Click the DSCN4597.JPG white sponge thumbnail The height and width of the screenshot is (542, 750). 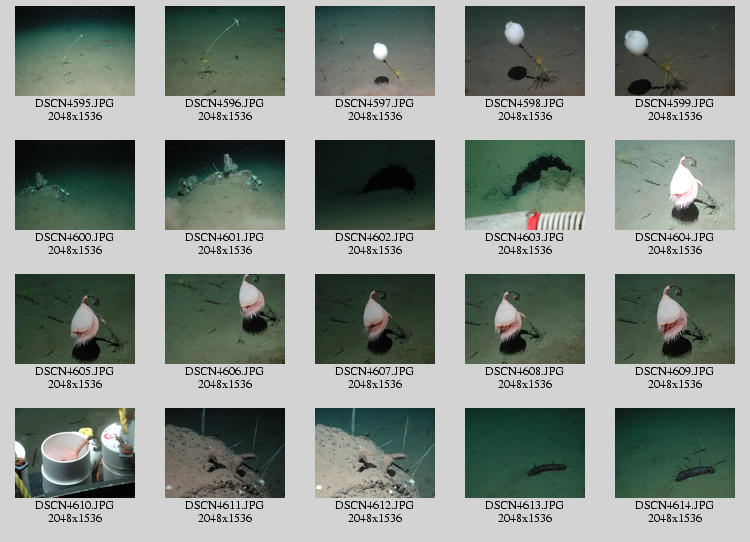[375, 51]
